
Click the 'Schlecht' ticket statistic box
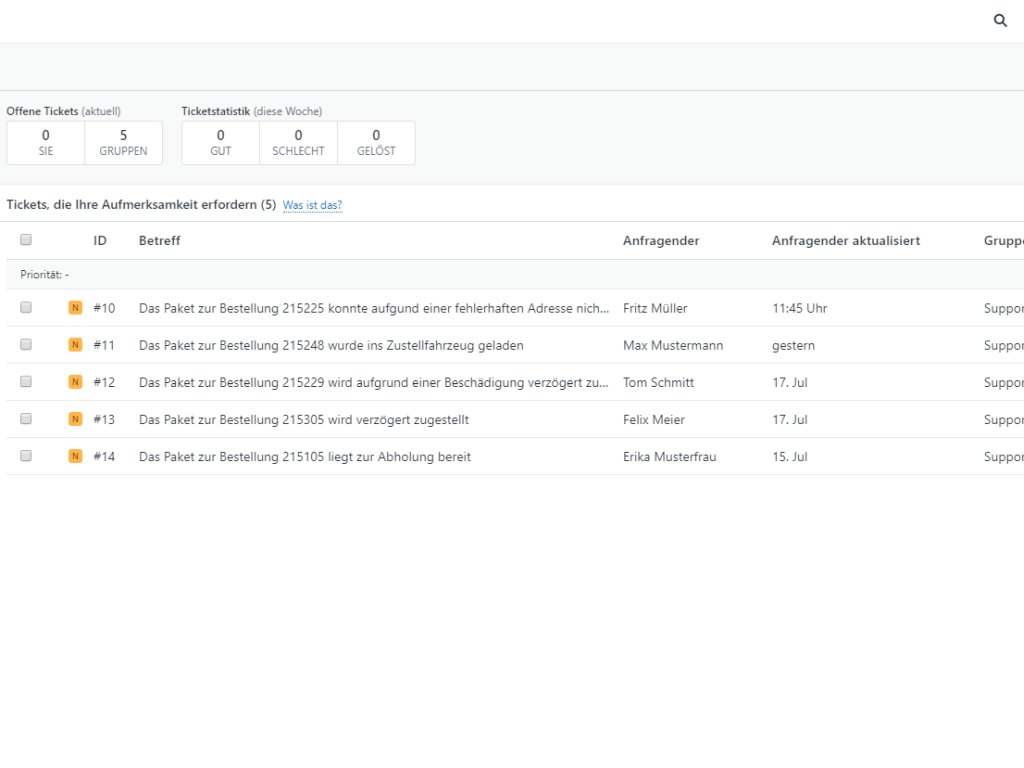pos(298,143)
